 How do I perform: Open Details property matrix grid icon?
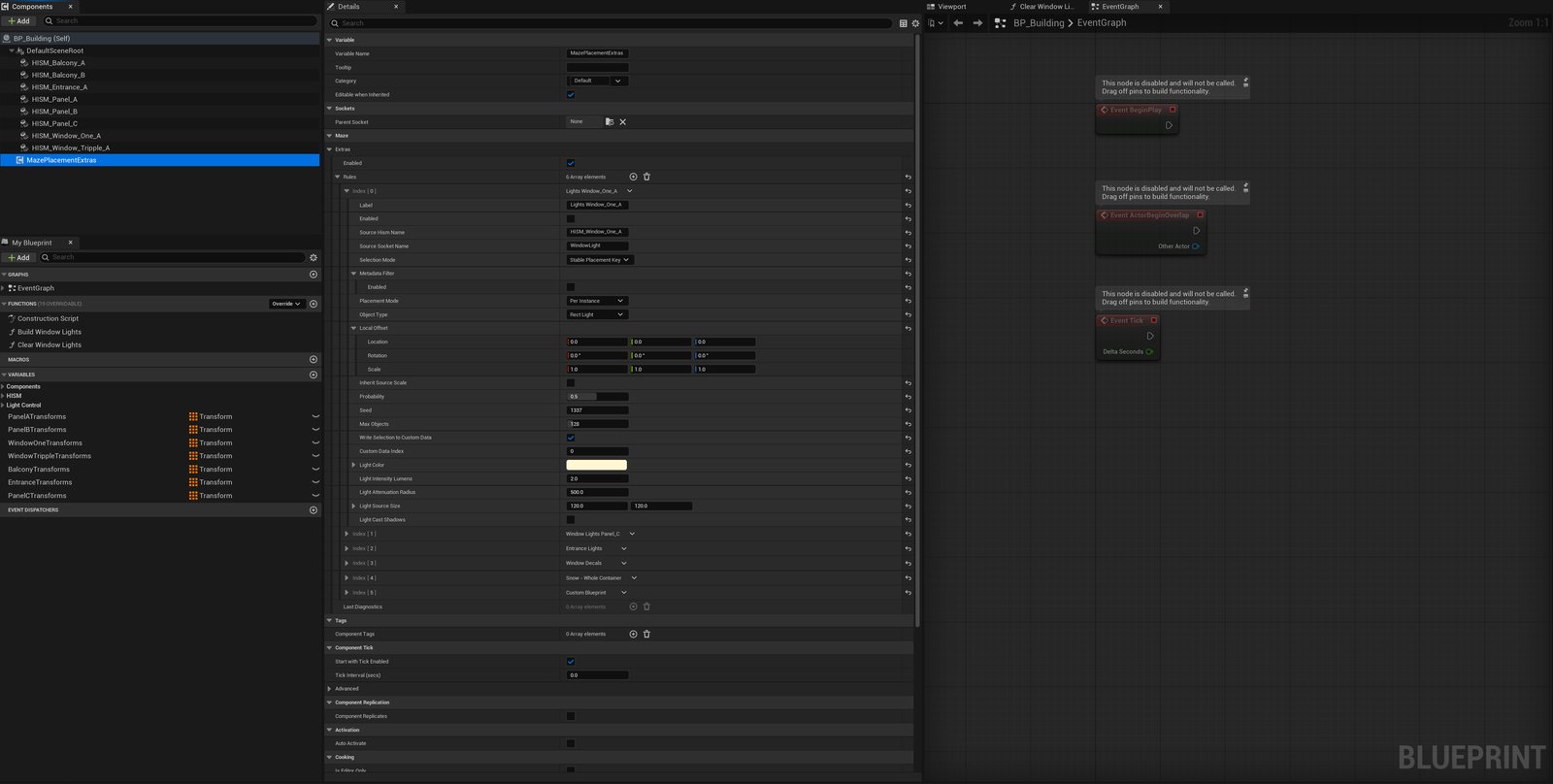(x=904, y=23)
